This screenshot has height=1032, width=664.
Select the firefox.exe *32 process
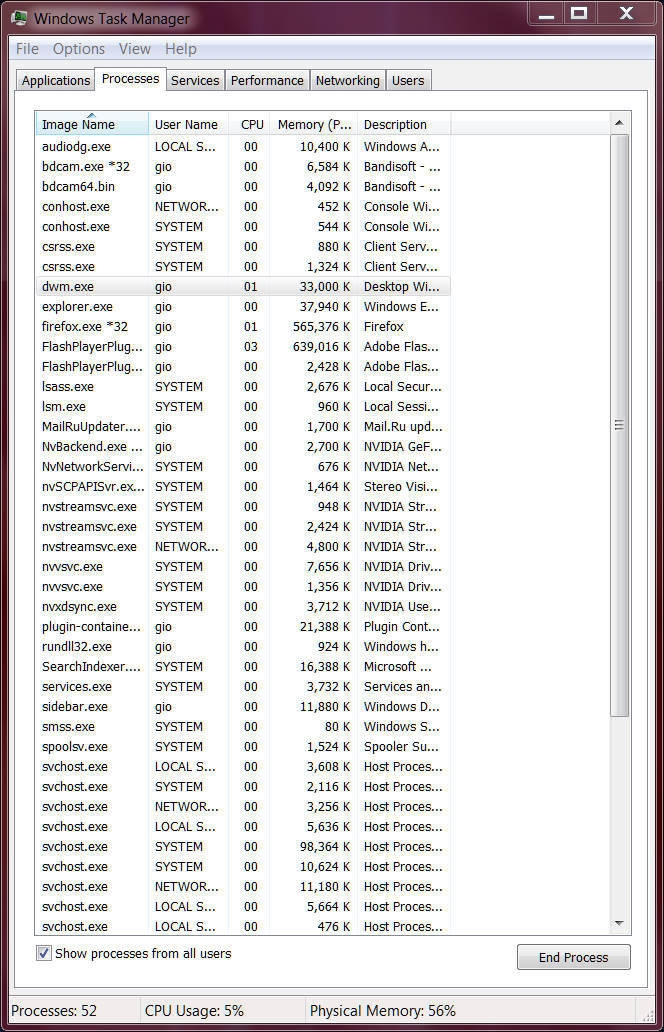tap(243, 326)
